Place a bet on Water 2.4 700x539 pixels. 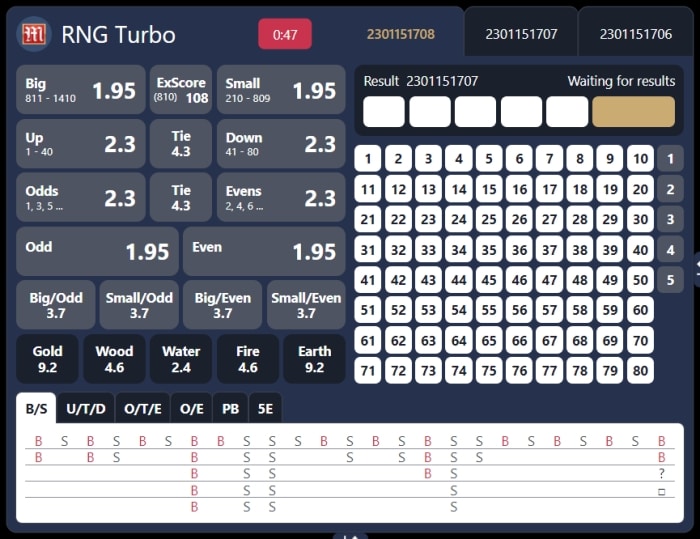coord(181,359)
